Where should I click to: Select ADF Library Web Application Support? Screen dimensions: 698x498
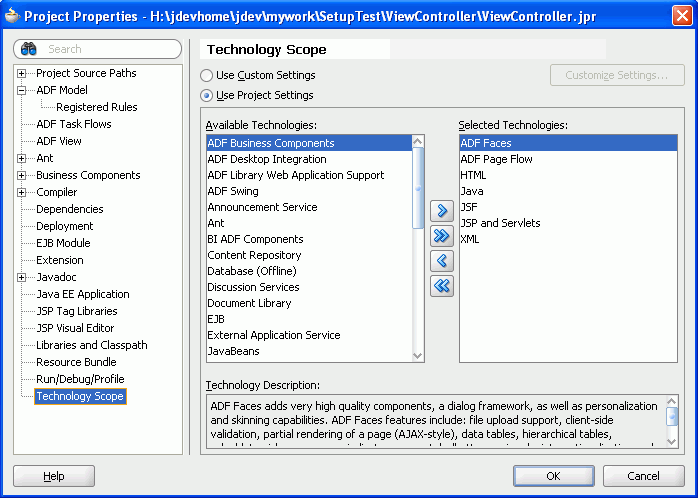coord(309,175)
